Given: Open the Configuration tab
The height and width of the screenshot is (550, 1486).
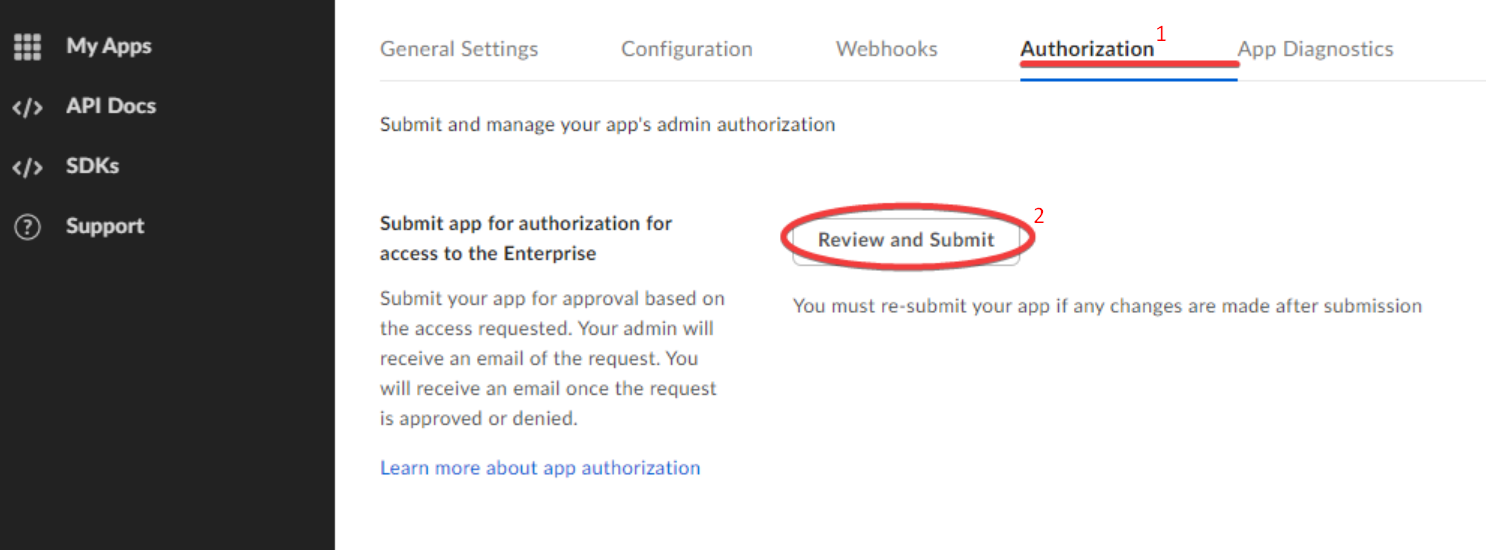Looking at the screenshot, I should (x=686, y=49).
